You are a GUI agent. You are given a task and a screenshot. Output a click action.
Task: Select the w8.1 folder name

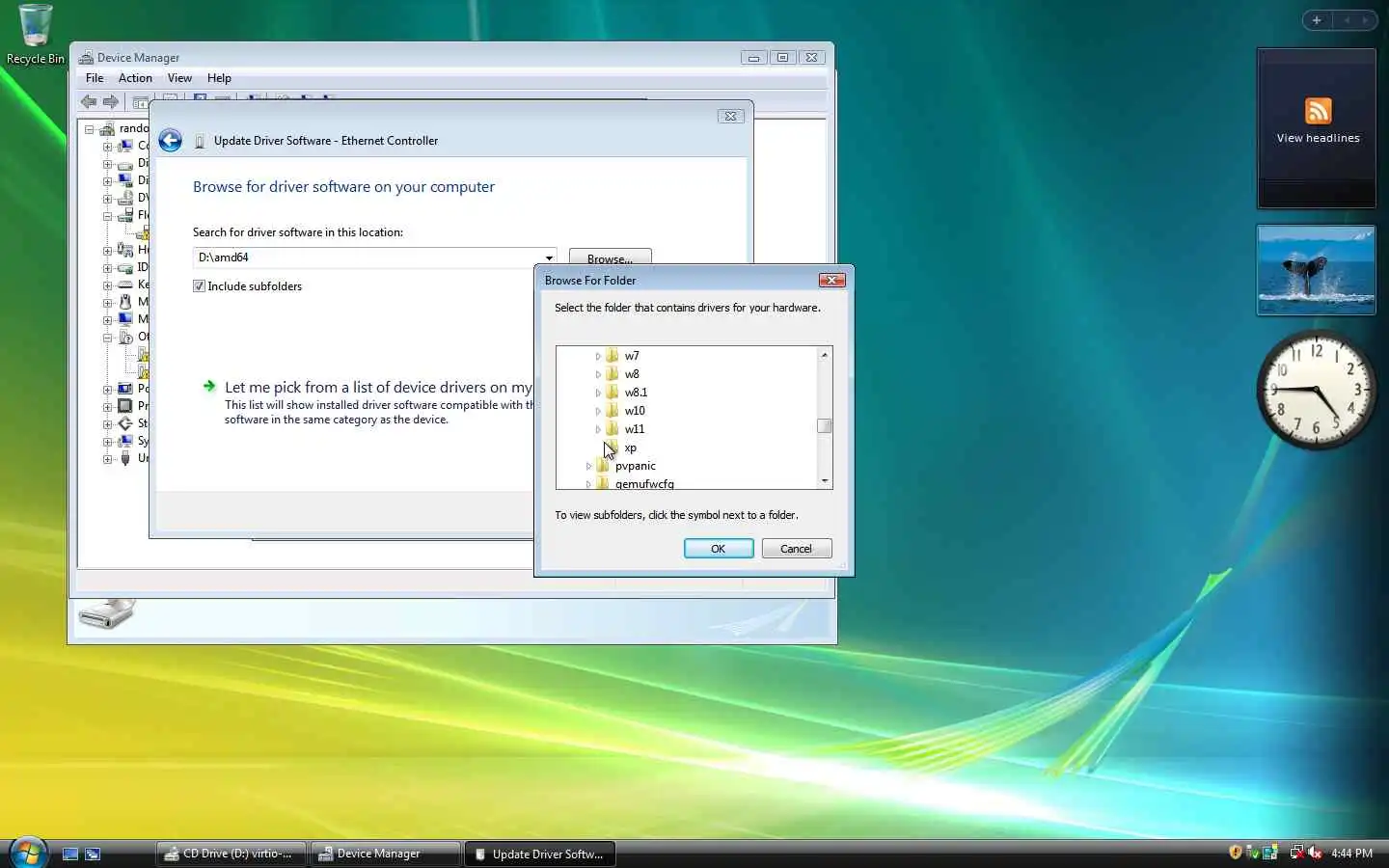point(636,393)
